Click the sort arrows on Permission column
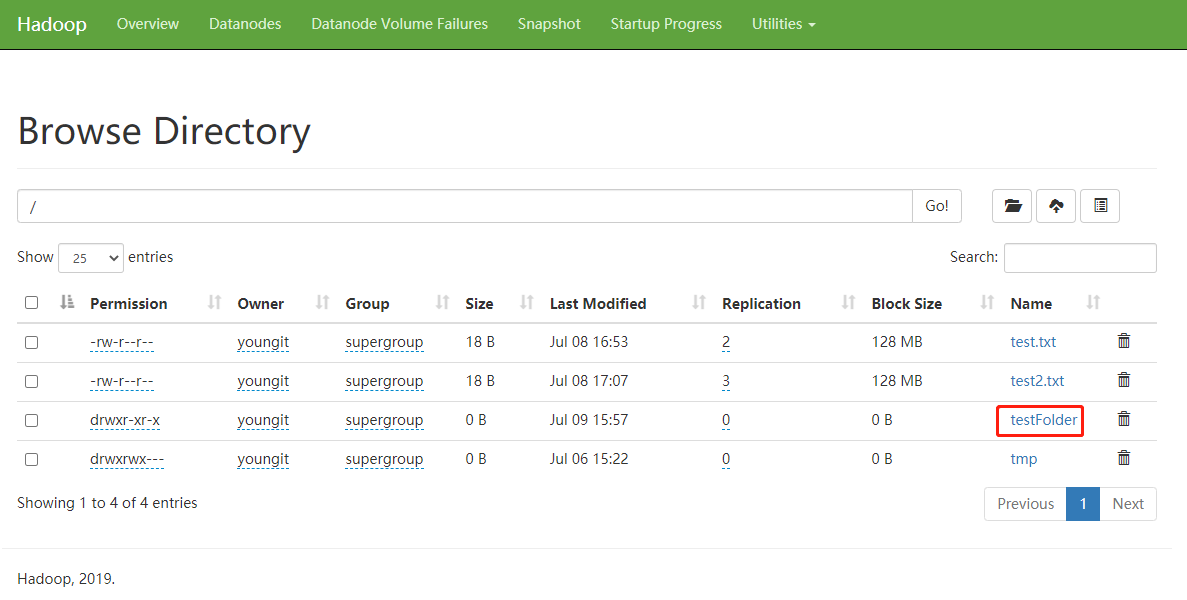 (x=215, y=303)
